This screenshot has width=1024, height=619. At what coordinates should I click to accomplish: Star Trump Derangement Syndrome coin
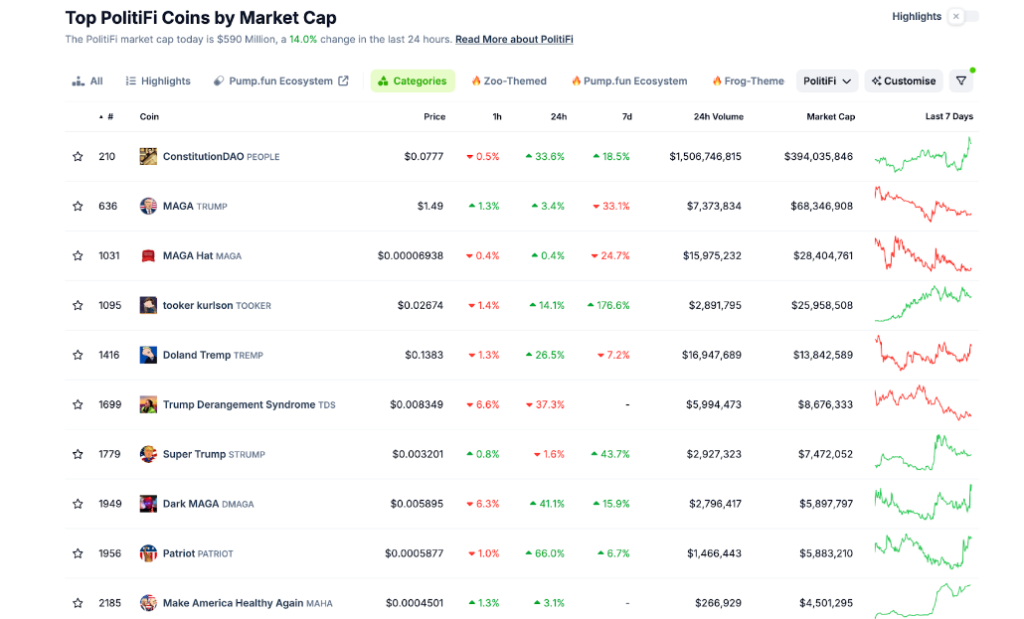click(x=78, y=405)
